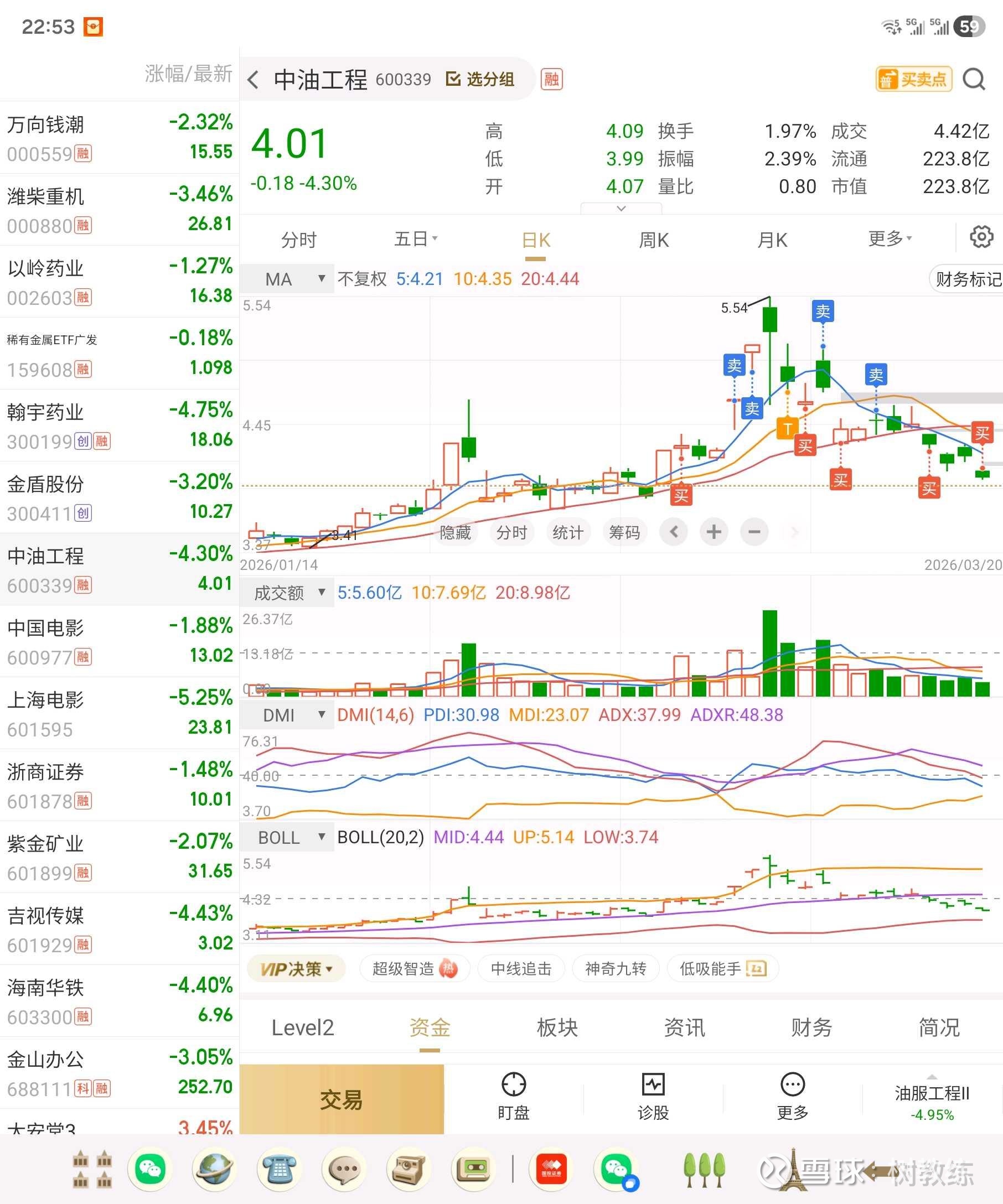This screenshot has height=1204, width=1003.
Task: Open the 板块 tab
Action: point(557,1028)
